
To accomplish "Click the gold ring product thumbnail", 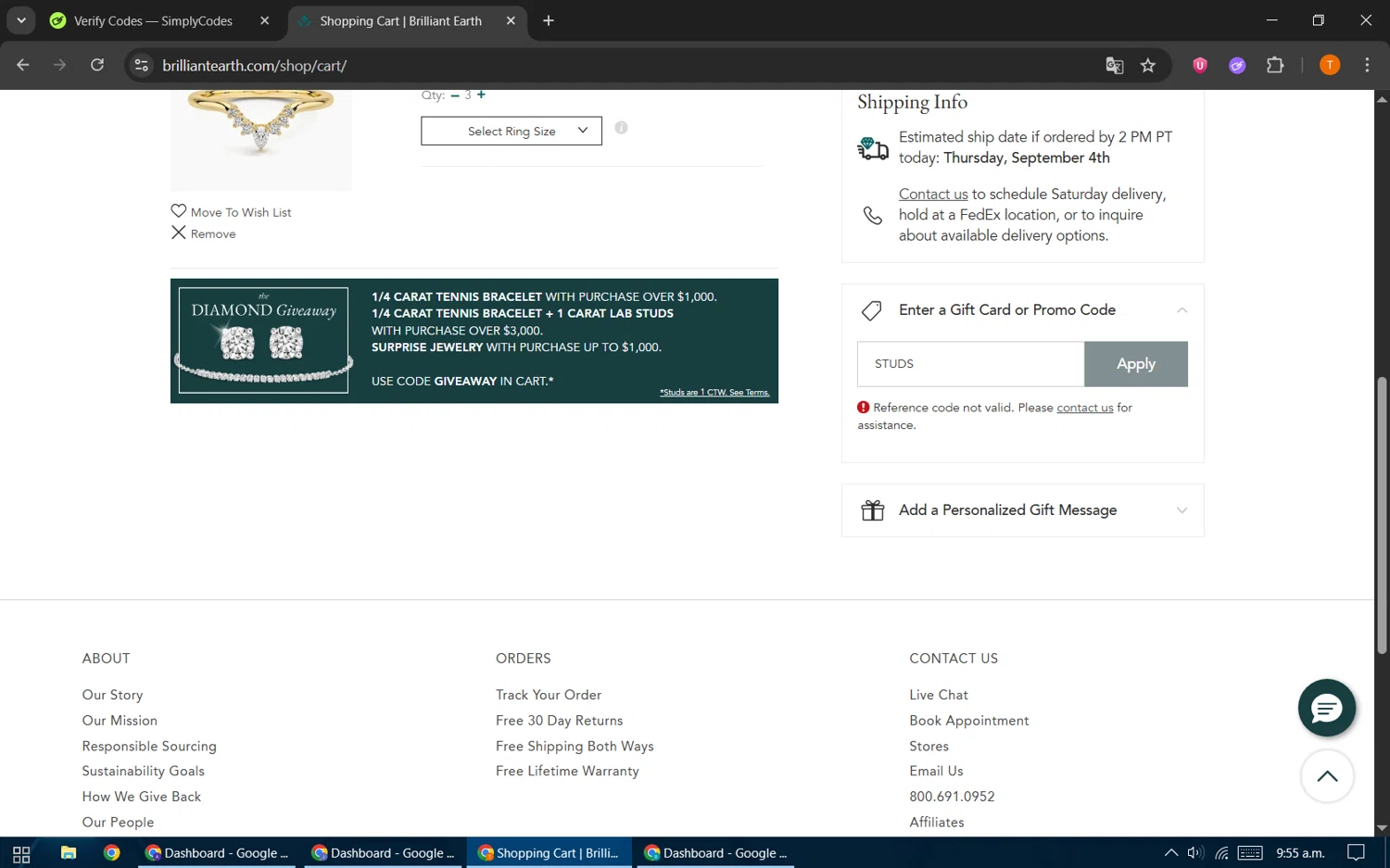I will click(x=261, y=140).
